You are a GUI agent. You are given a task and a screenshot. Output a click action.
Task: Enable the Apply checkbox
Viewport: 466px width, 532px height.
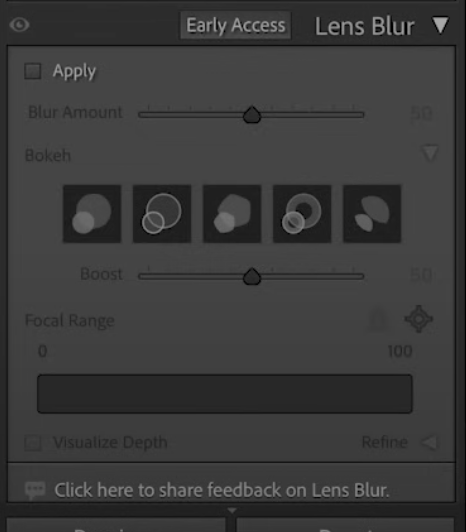click(33, 71)
